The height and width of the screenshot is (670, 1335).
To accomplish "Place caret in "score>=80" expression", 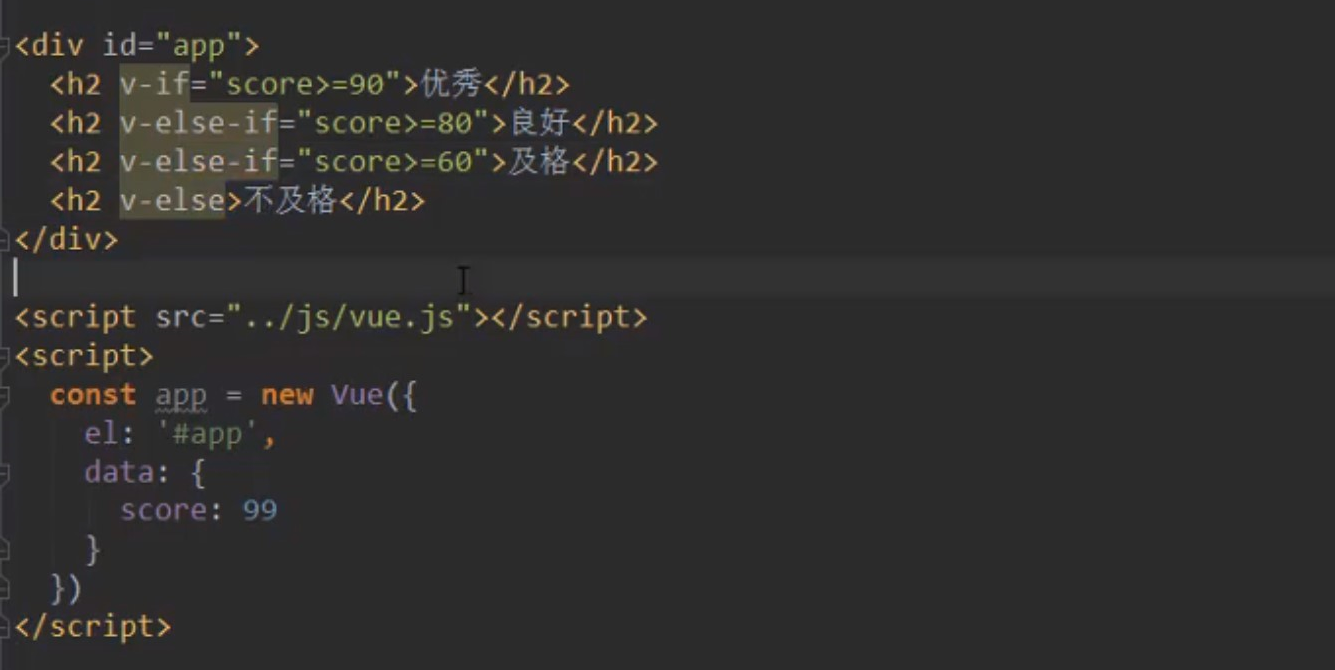I will 391,124.
